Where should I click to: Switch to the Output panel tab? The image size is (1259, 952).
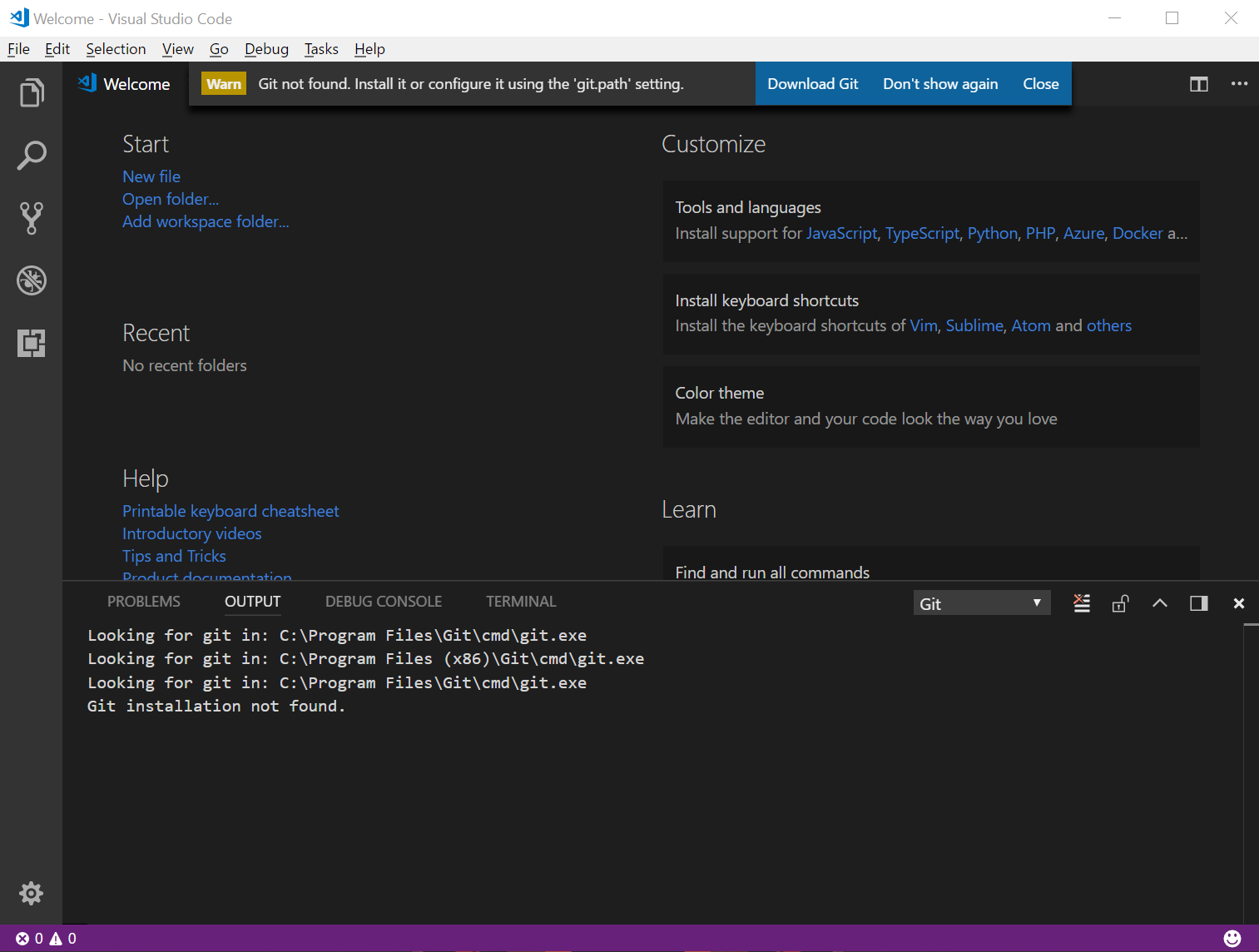pyautogui.click(x=253, y=602)
